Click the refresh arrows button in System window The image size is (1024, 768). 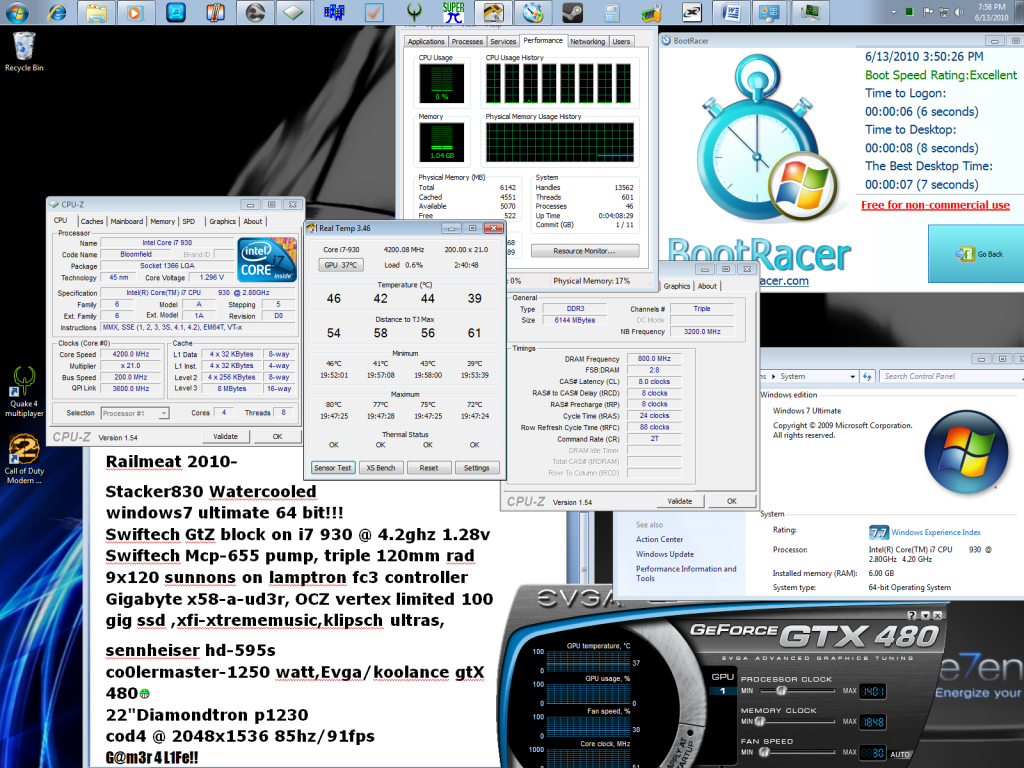pos(867,377)
